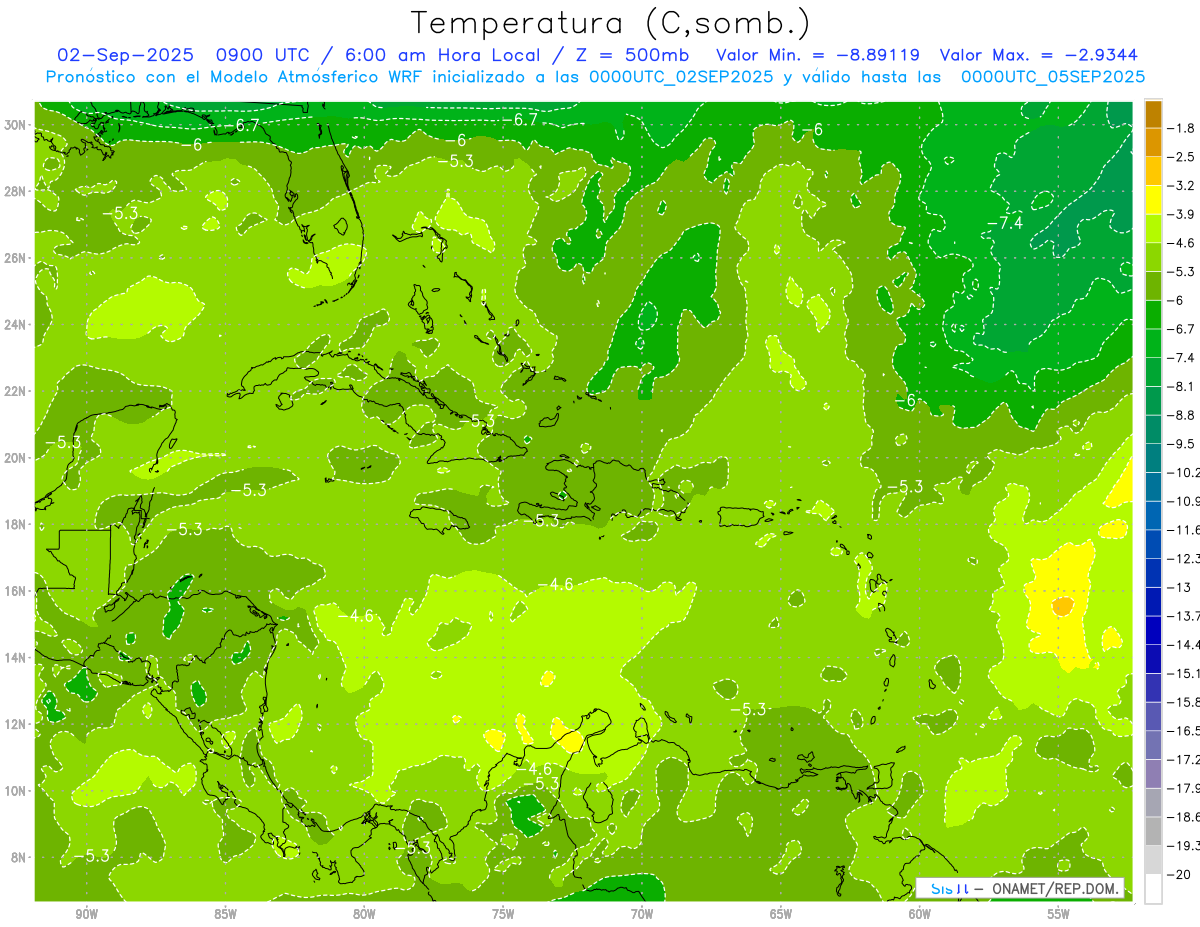This screenshot has width=1200, height=927.
Task: Click the '24N' latitude axis label
Action: [16, 324]
